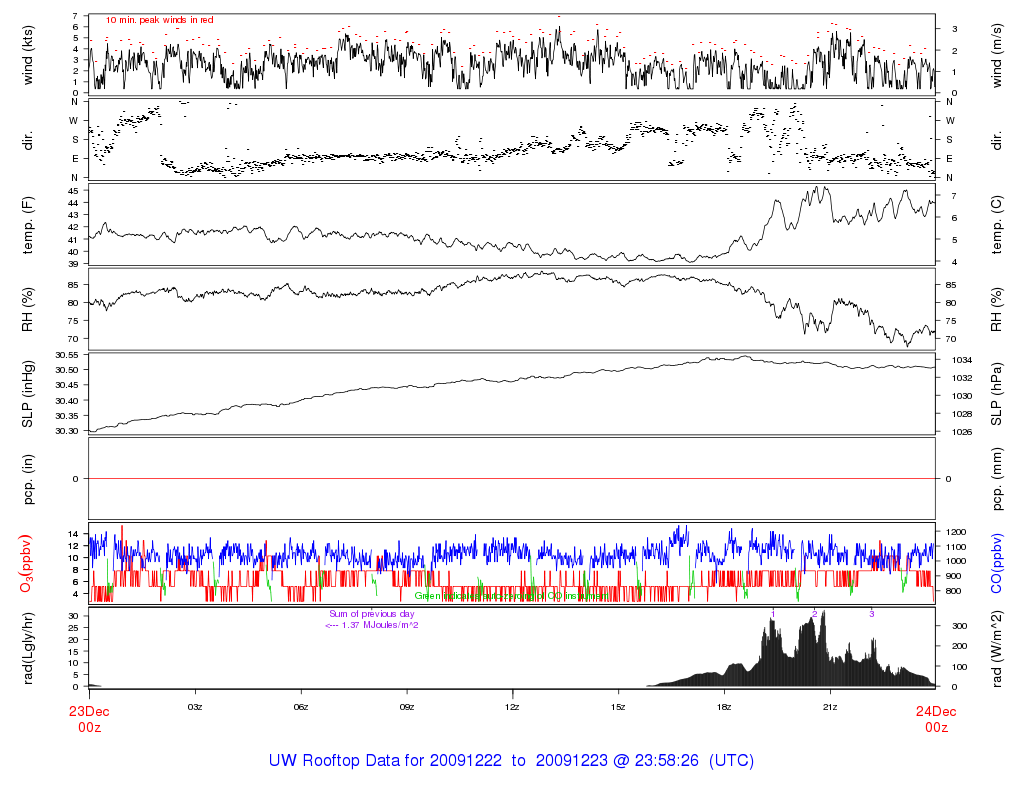Click the '06z' time axis tick
Viewport: 1024px width, 800px height.
300,707
